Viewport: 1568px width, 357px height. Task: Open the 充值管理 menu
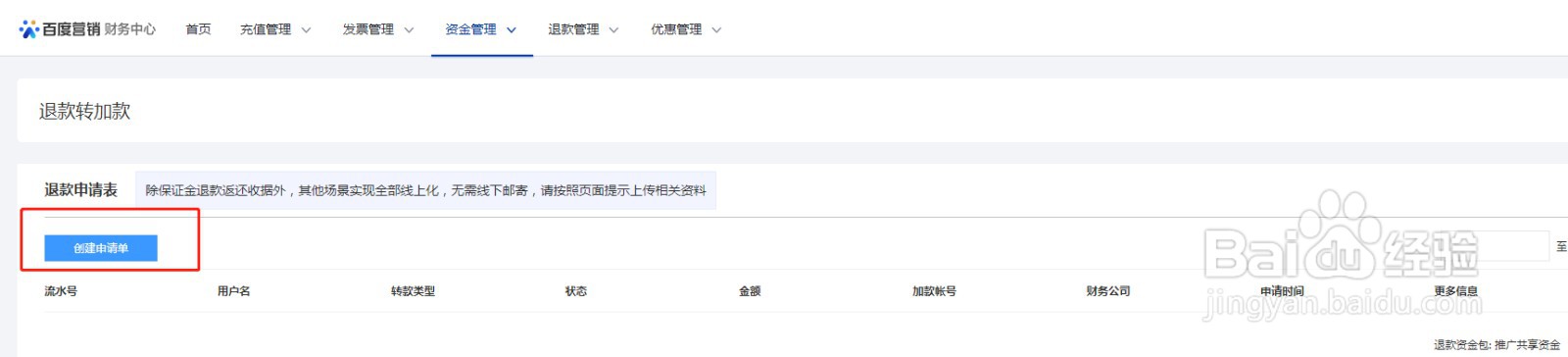click(x=266, y=29)
